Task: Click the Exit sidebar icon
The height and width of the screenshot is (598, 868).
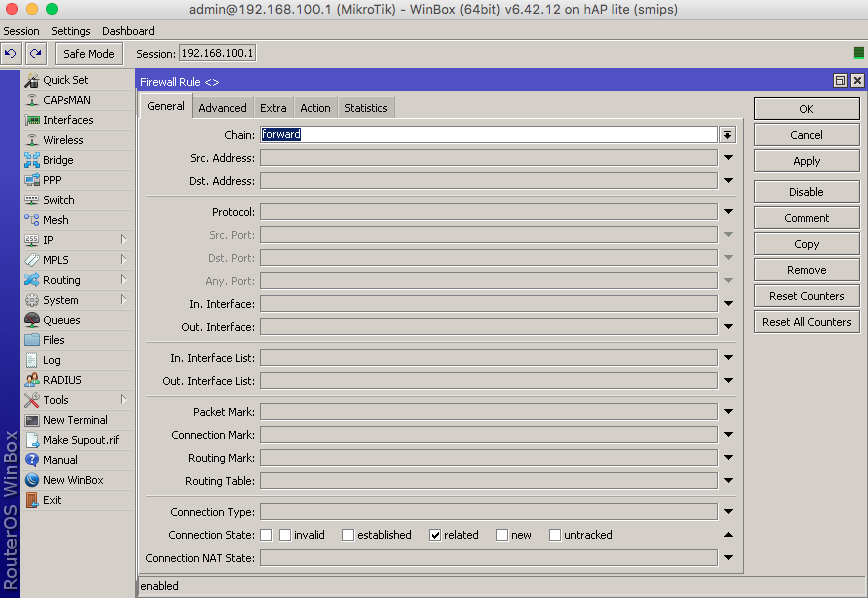Action: click(32, 500)
